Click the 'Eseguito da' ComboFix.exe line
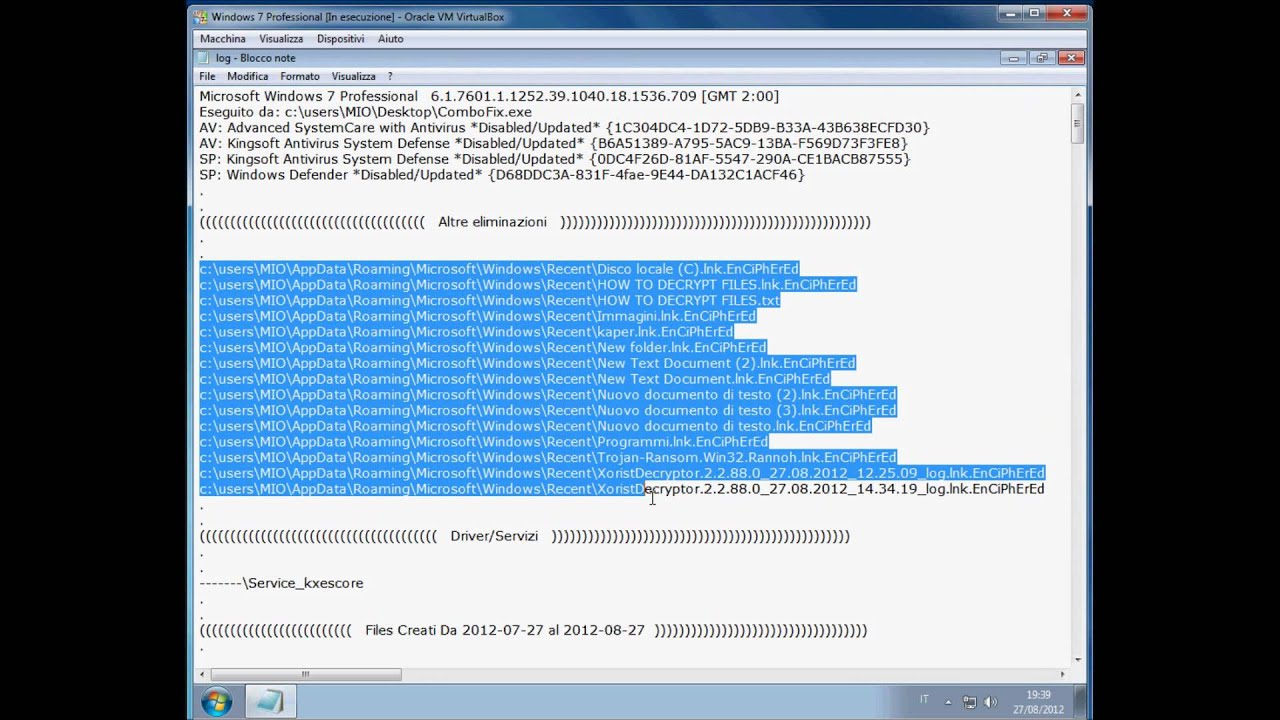1280x720 pixels. 365,112
